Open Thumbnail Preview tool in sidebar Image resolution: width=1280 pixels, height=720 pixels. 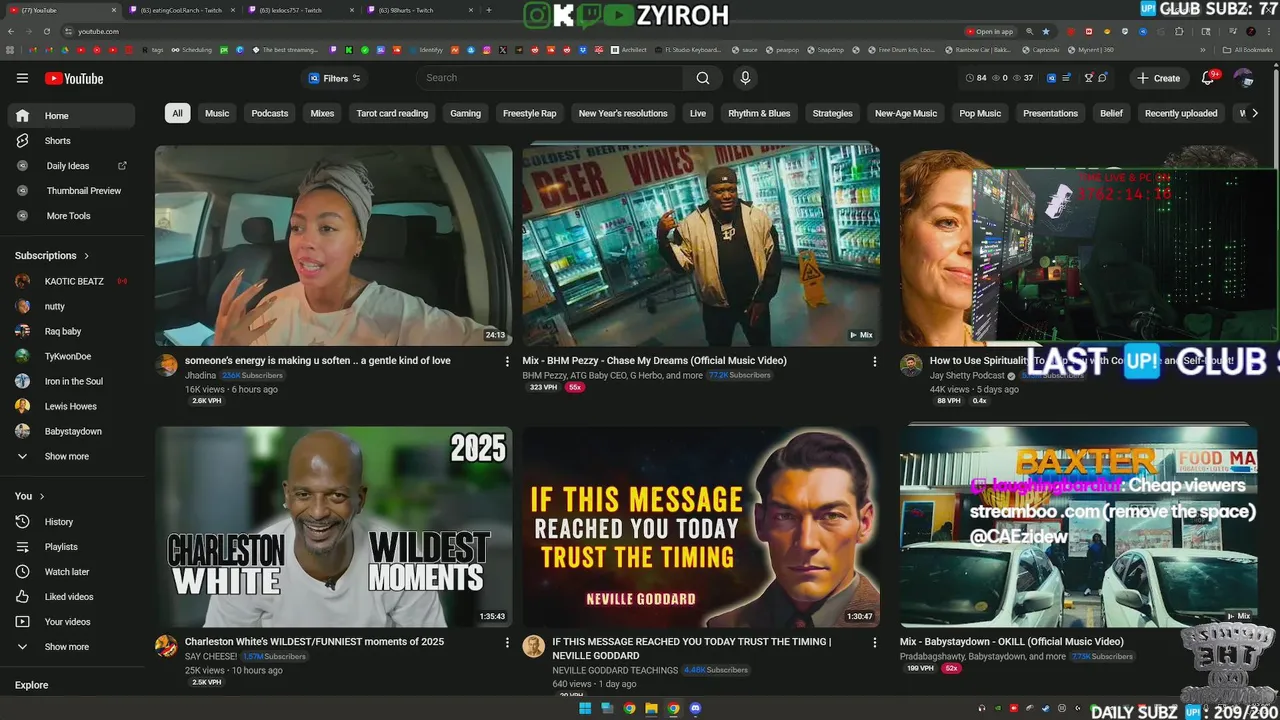click(84, 191)
